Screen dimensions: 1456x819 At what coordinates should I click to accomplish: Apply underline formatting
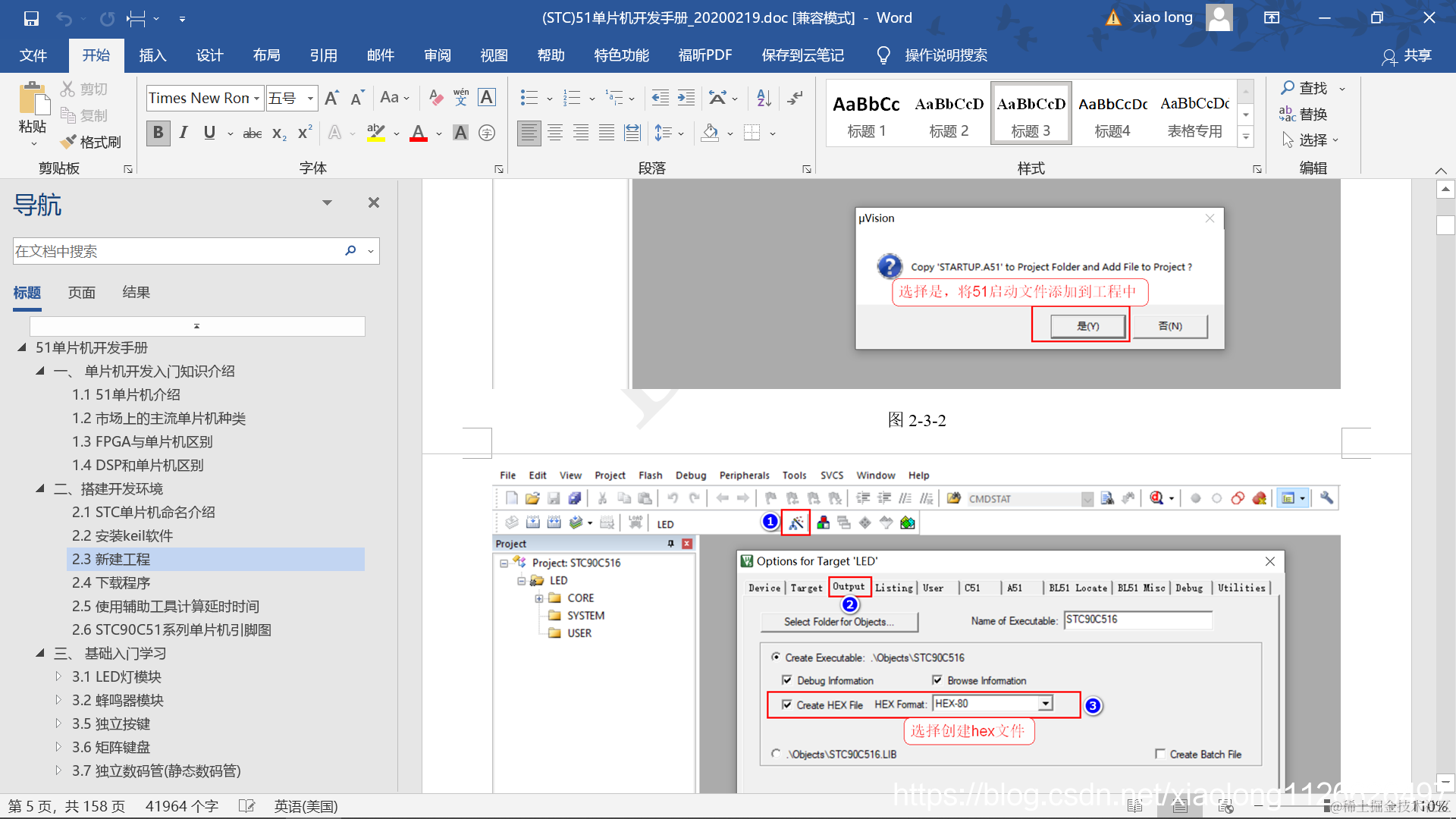point(209,133)
